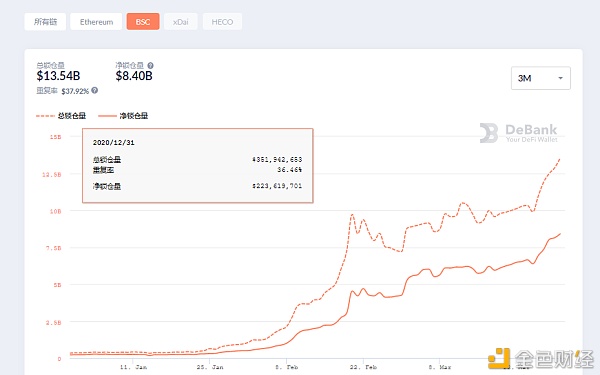The height and width of the screenshot is (375, 600).
Task: Switch to the xDai chain tab
Action: [x=181, y=22]
